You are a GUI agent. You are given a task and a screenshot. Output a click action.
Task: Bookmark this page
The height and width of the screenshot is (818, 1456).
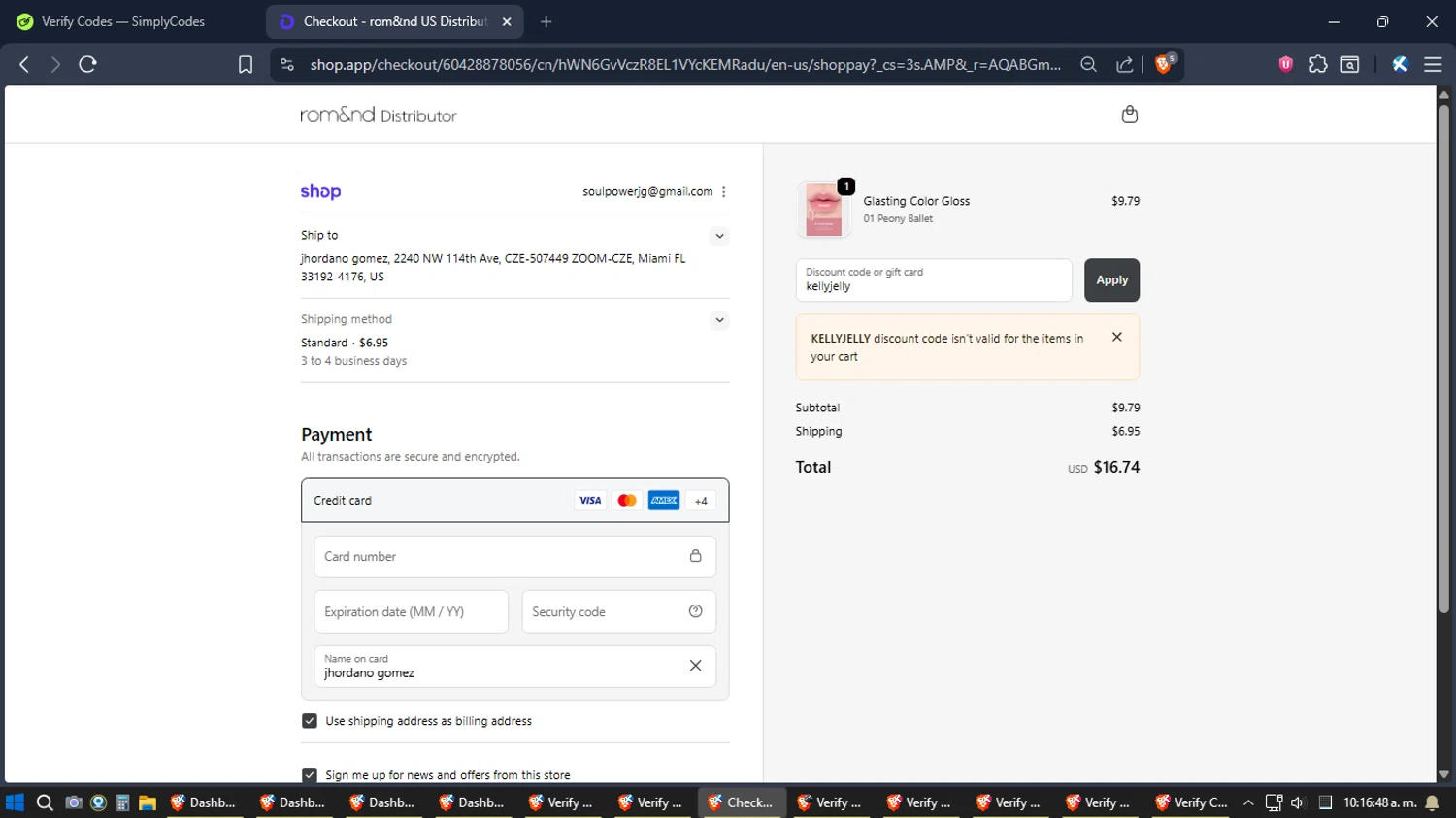click(246, 64)
